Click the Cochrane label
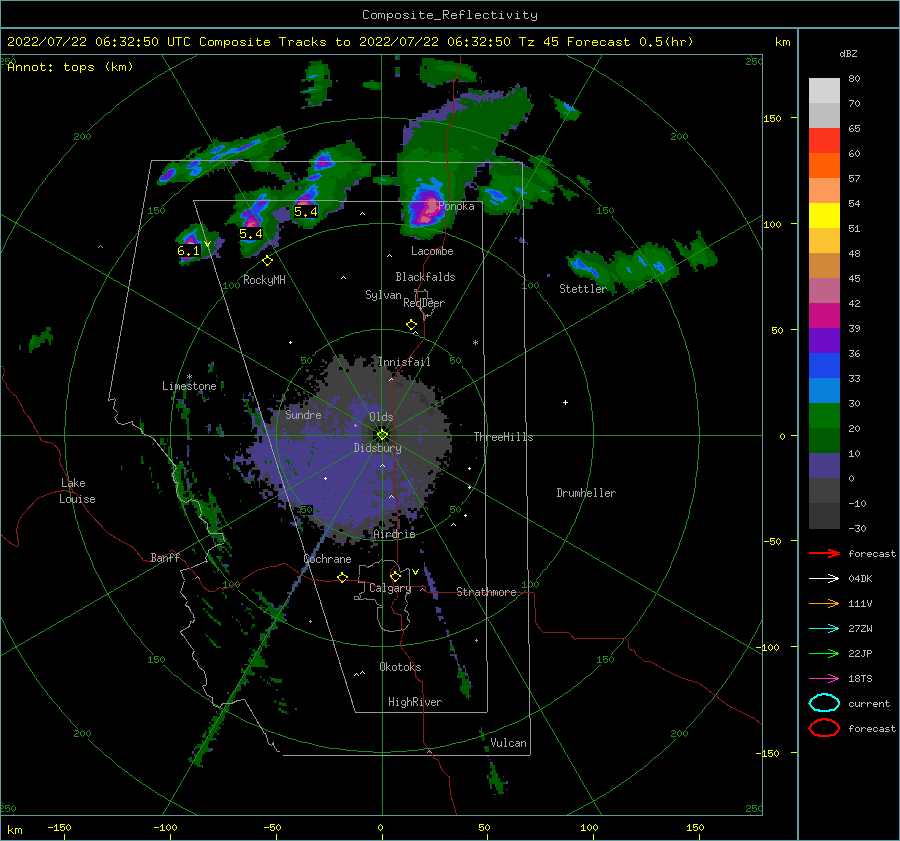 coord(327,559)
